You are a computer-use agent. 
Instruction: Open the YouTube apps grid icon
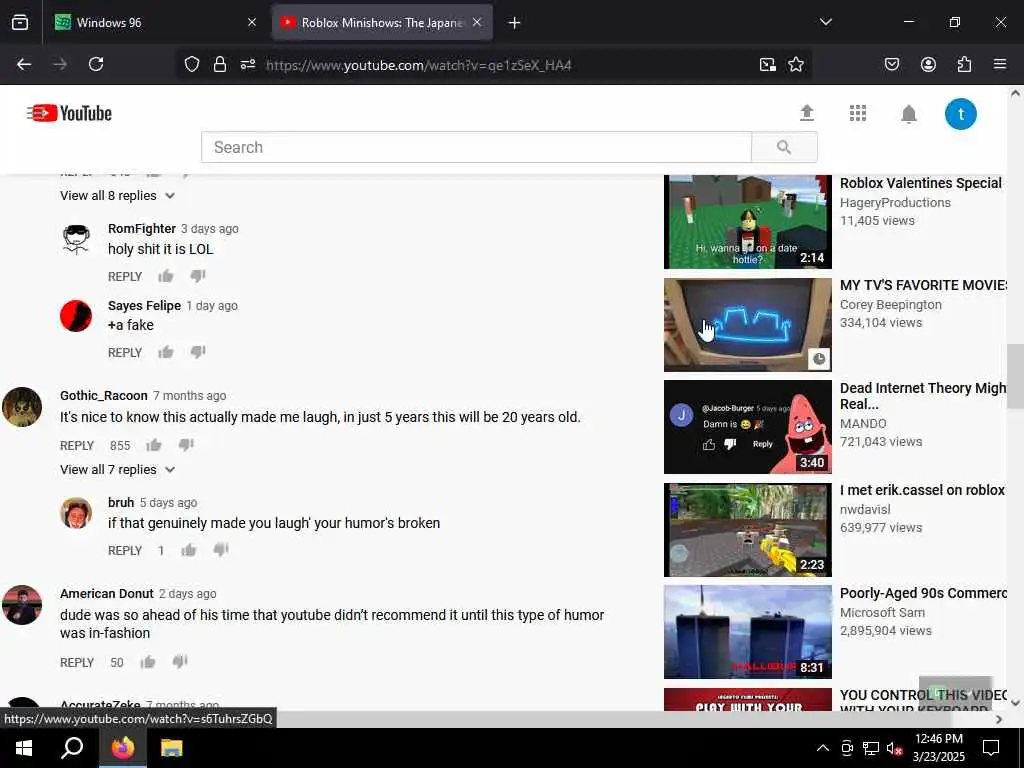(x=857, y=114)
